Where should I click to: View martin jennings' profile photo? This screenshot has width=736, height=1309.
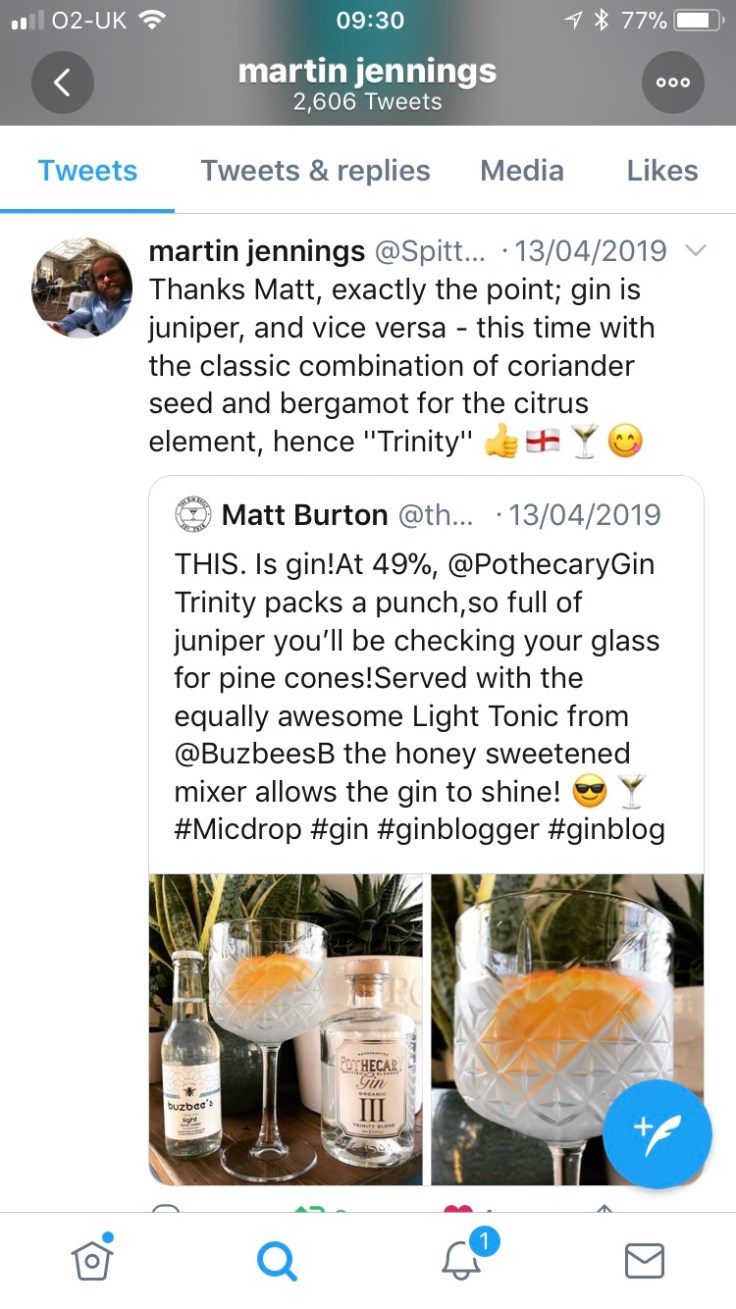pyautogui.click(x=83, y=286)
